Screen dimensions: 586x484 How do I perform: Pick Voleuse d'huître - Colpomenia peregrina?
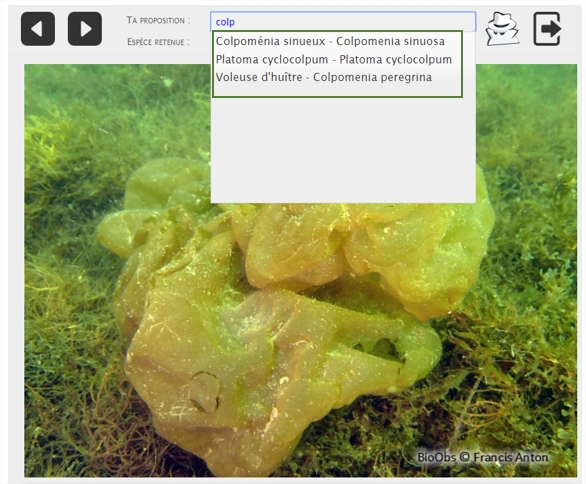click(324, 77)
